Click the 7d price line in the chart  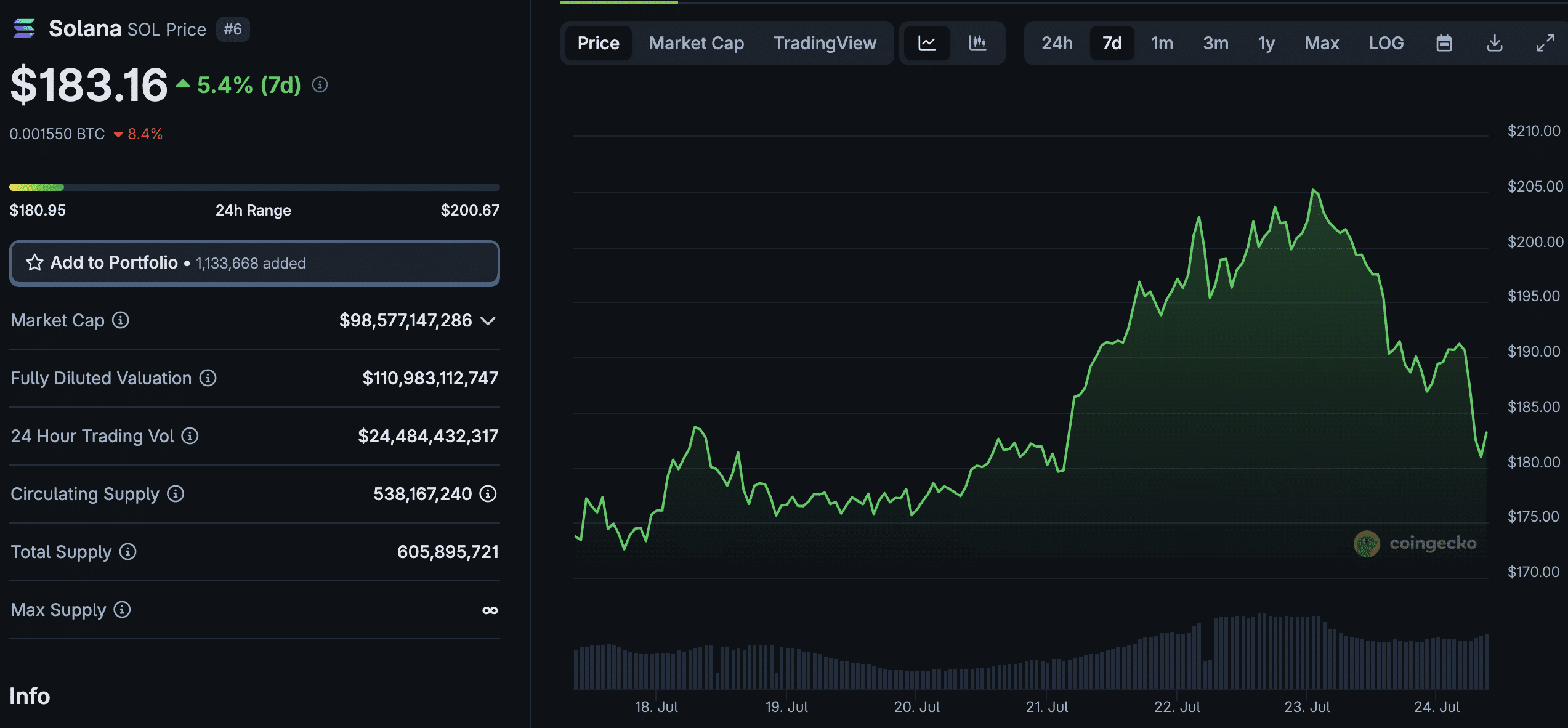1030,370
